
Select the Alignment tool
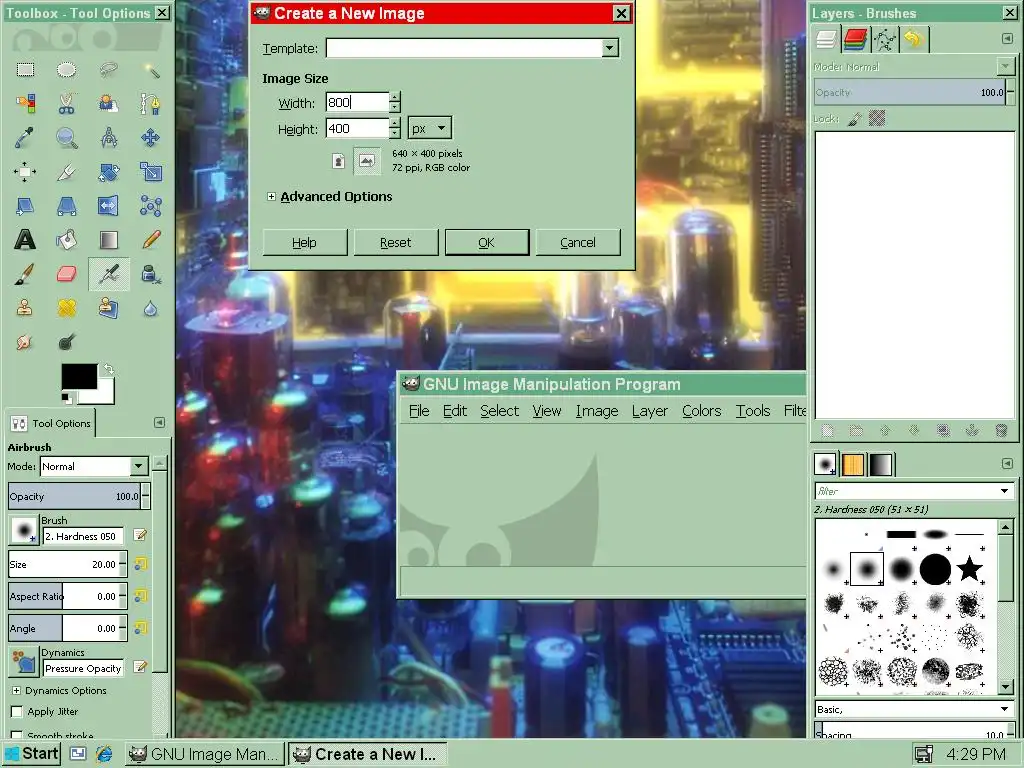[x=25, y=172]
